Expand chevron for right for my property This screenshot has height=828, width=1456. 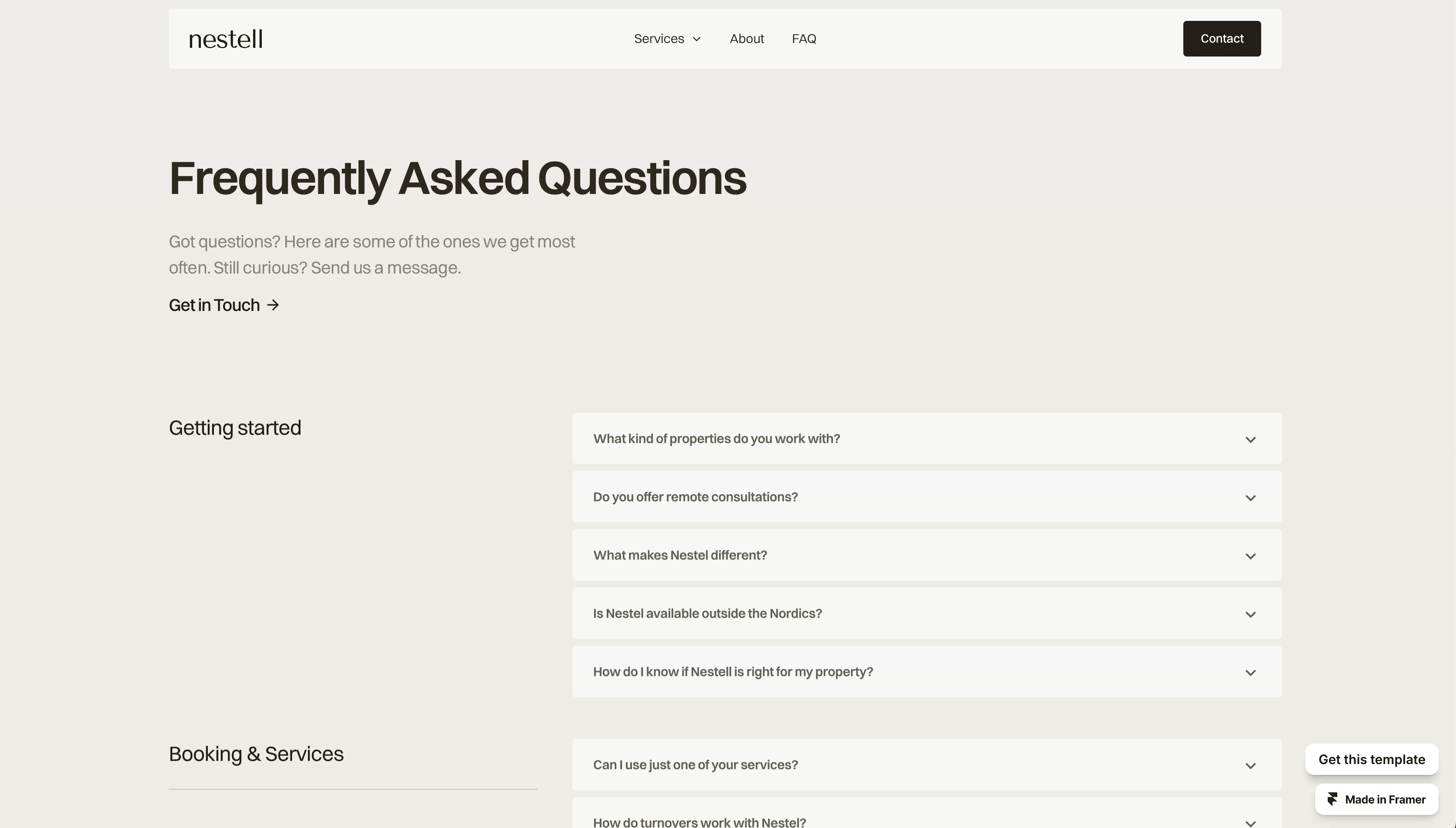coord(1250,673)
